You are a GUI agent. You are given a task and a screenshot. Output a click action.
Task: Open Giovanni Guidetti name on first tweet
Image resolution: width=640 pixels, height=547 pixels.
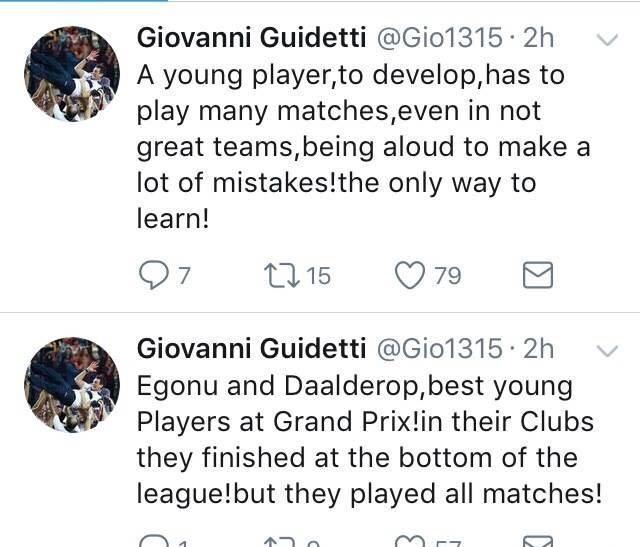(x=251, y=38)
